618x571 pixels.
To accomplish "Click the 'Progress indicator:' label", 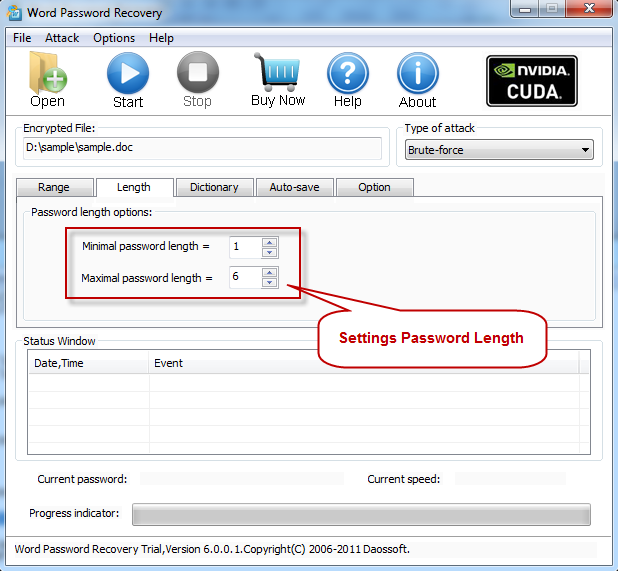I will click(x=74, y=513).
